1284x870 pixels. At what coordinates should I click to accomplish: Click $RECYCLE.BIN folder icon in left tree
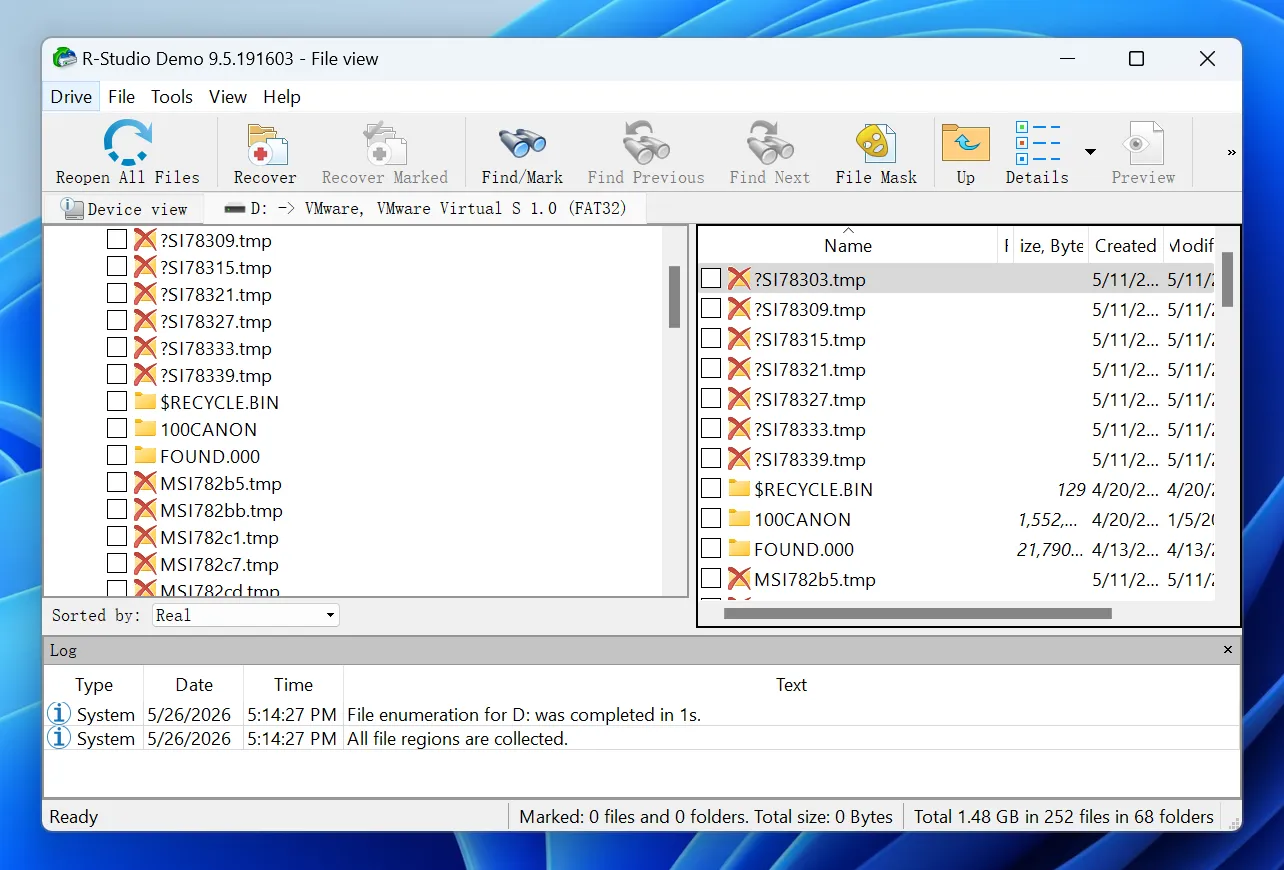click(x=145, y=402)
